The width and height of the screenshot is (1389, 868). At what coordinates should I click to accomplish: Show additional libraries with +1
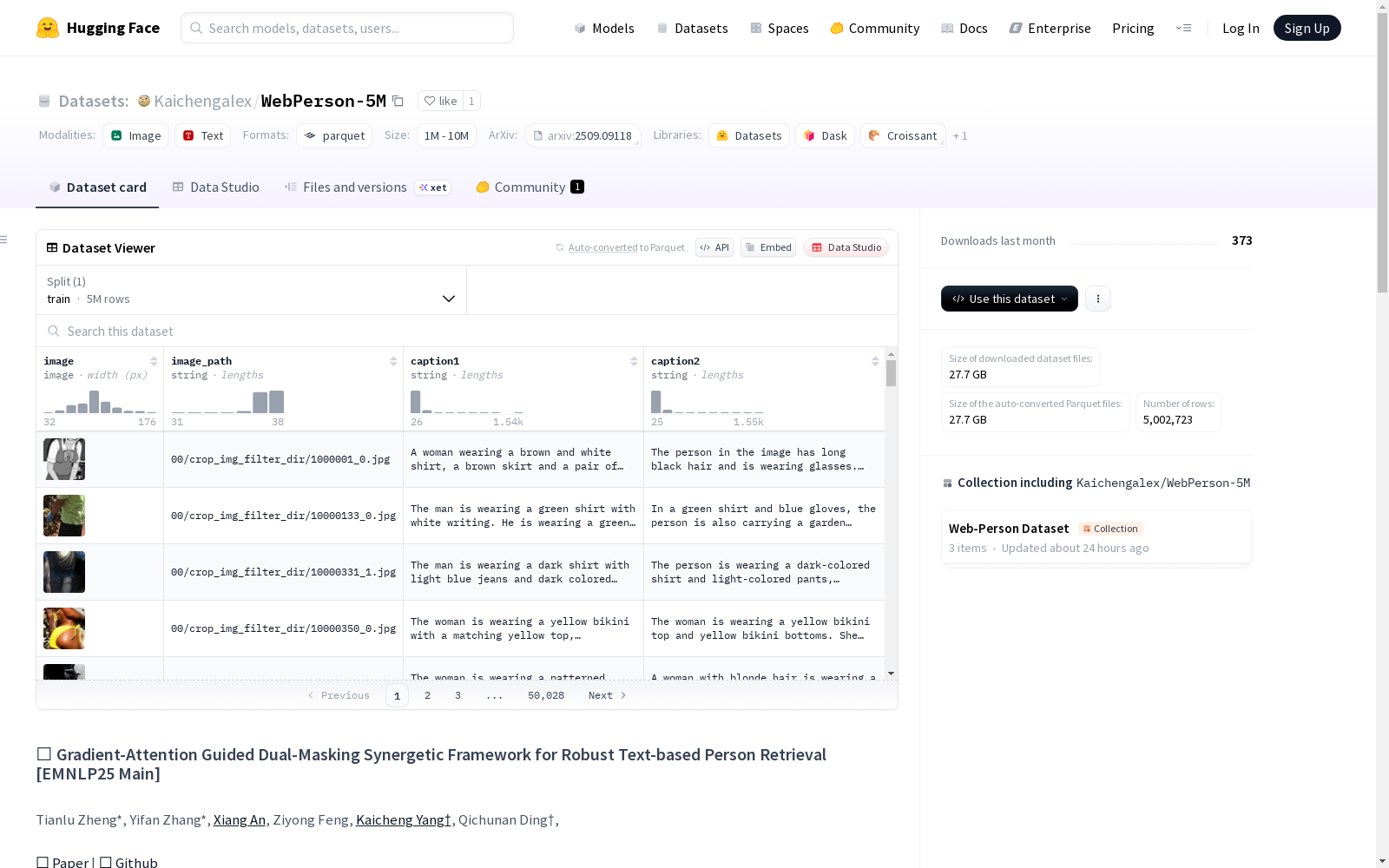click(960, 135)
